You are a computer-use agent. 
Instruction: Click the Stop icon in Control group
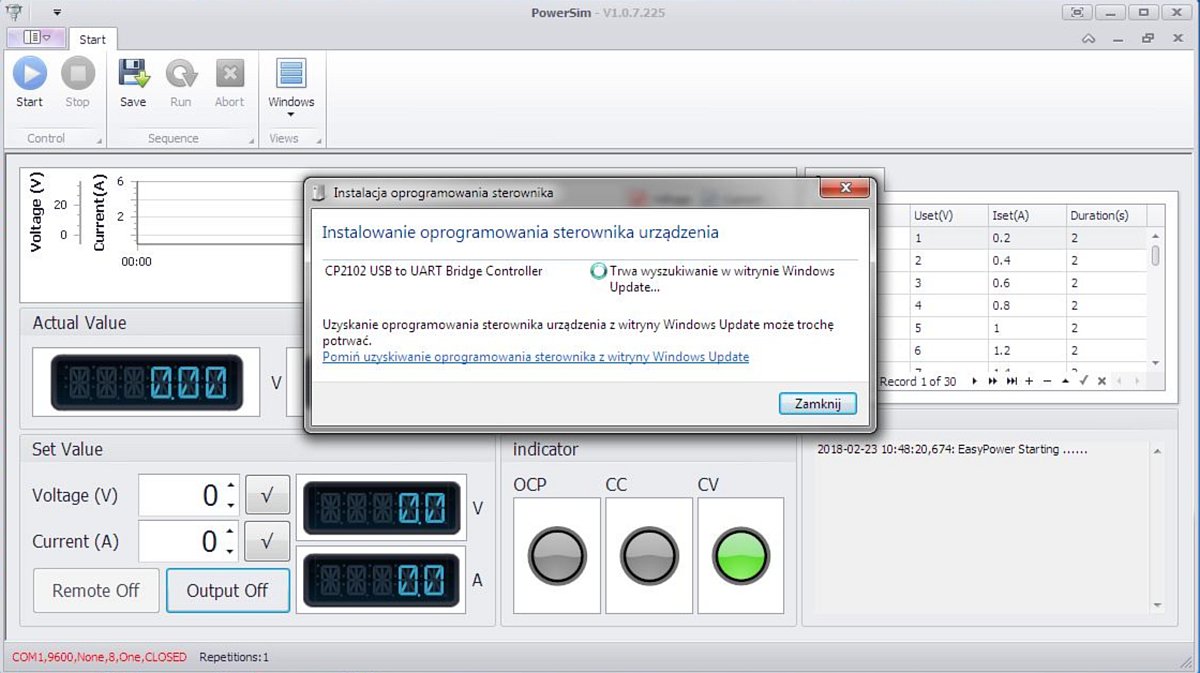click(77, 73)
